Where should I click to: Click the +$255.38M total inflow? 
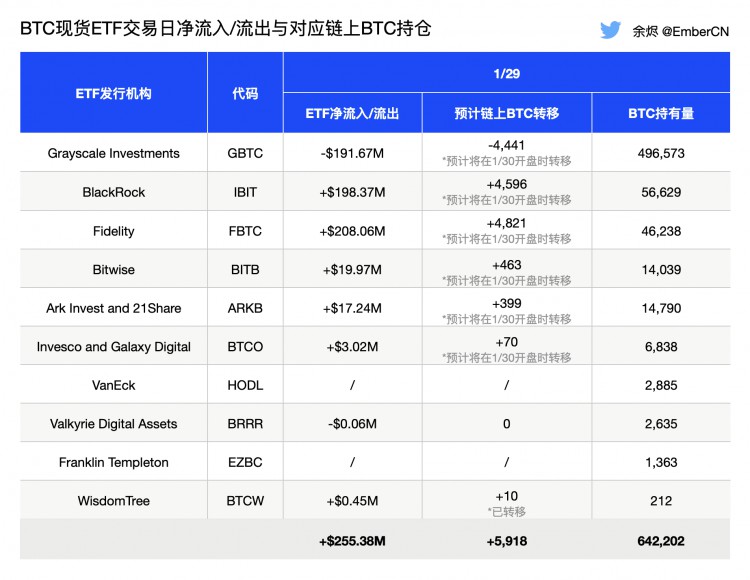pyautogui.click(x=353, y=541)
